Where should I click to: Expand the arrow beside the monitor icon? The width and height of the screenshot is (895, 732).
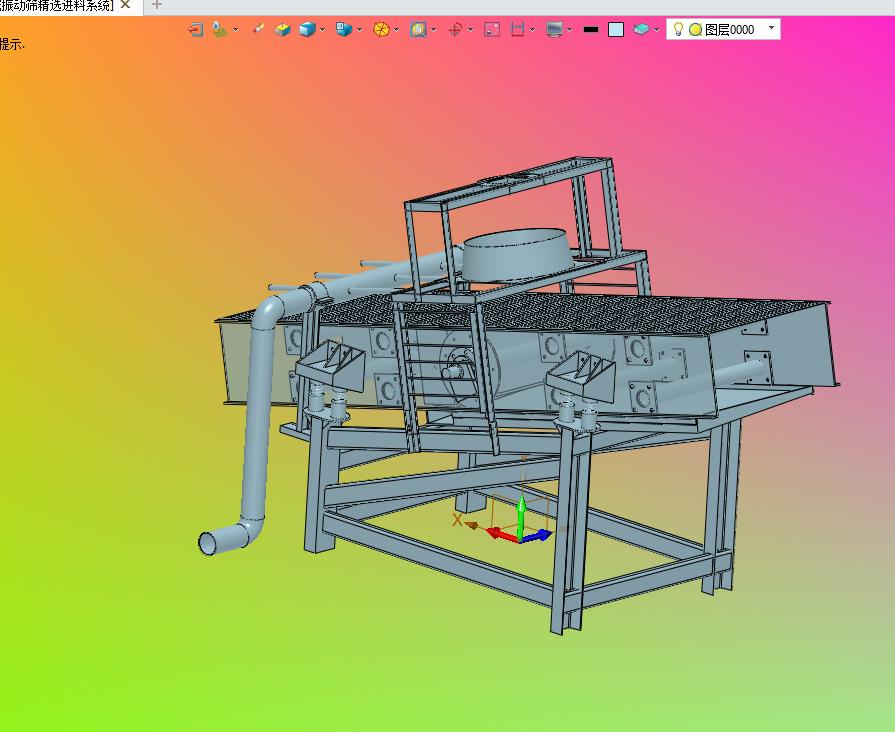click(x=570, y=29)
